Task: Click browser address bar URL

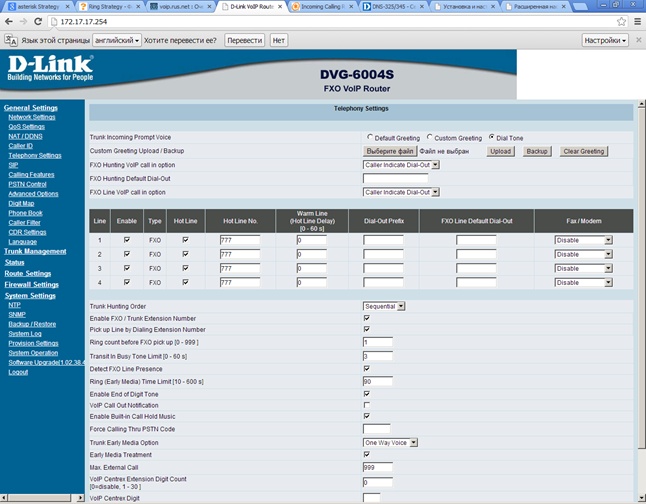Action: [84, 21]
